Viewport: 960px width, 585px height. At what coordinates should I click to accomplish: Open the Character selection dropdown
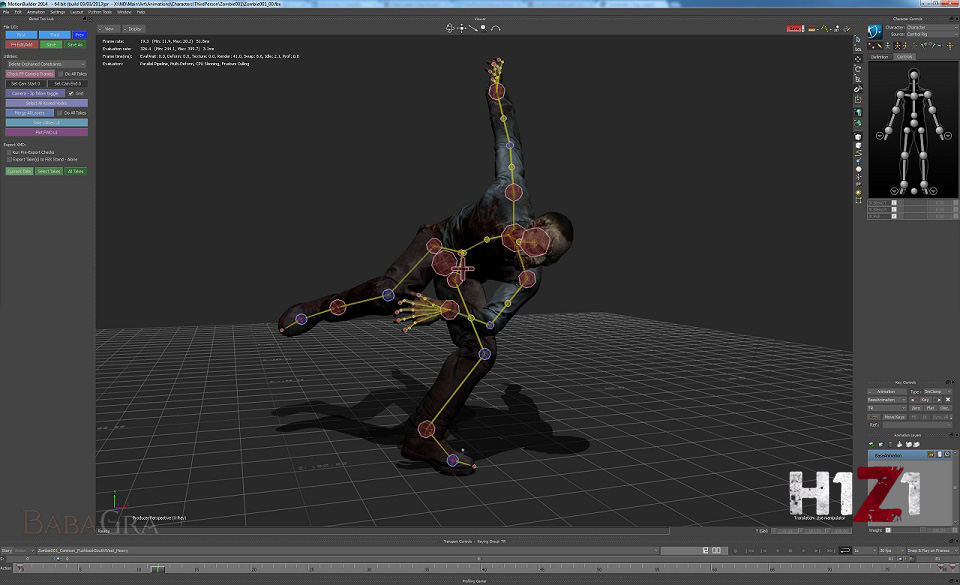coord(932,28)
